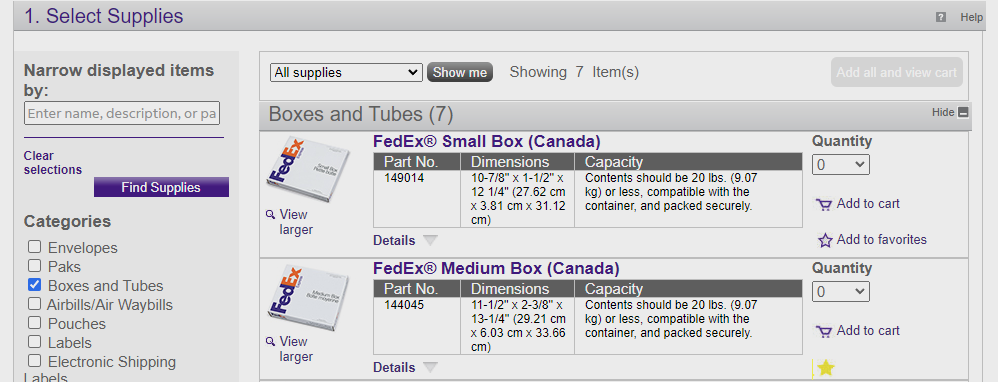Click the Small Box View larger magnifier
998x382 pixels.
[x=271, y=215]
